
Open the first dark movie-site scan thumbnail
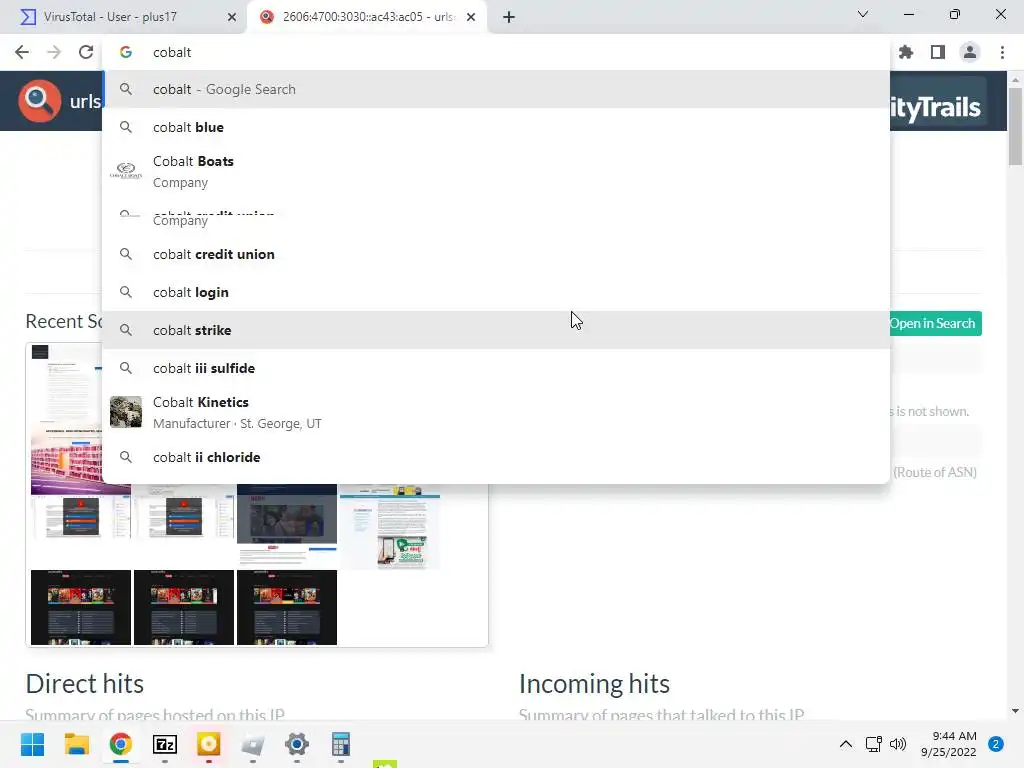tap(81, 607)
